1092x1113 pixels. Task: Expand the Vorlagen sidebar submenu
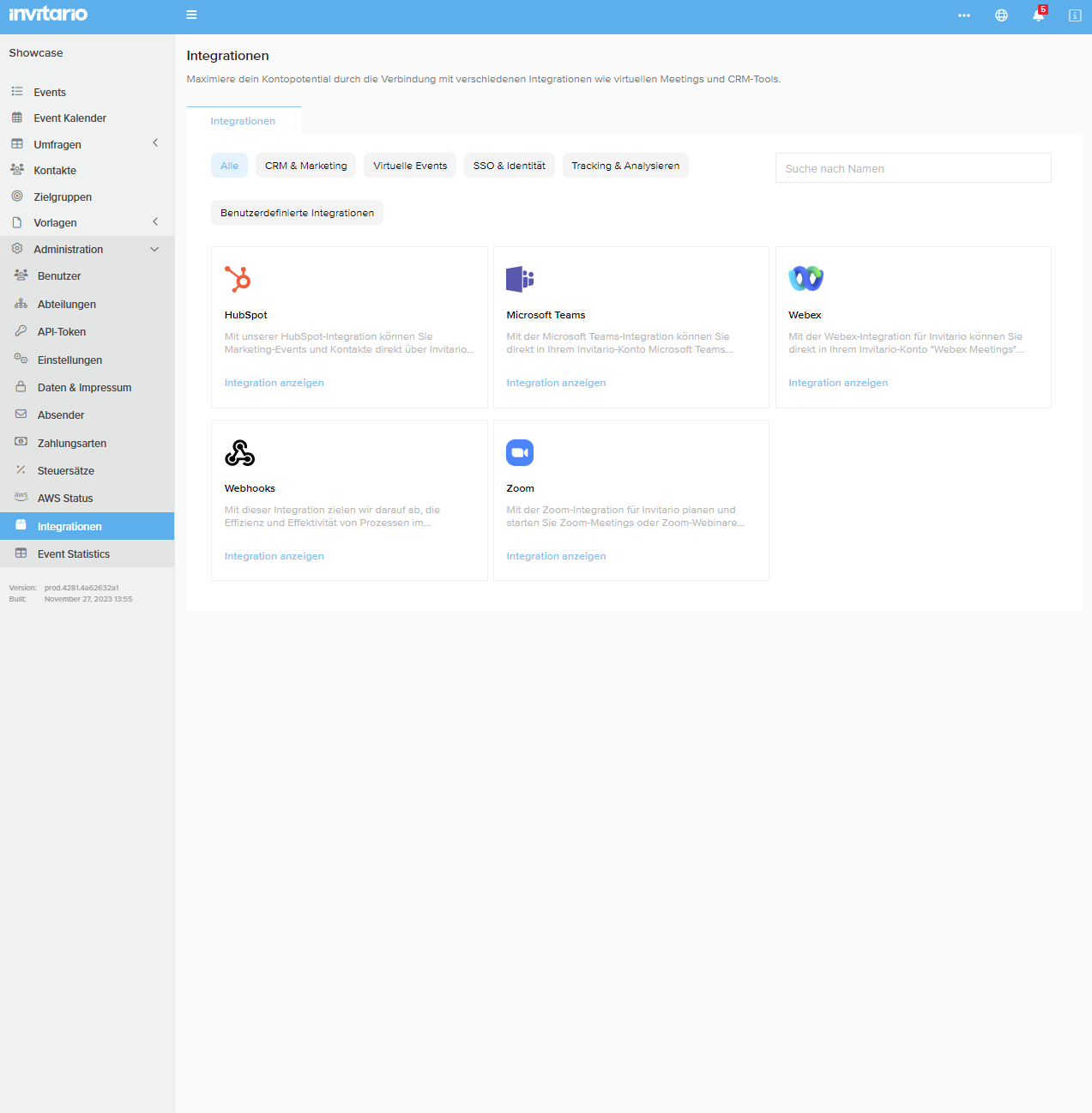pos(155,222)
